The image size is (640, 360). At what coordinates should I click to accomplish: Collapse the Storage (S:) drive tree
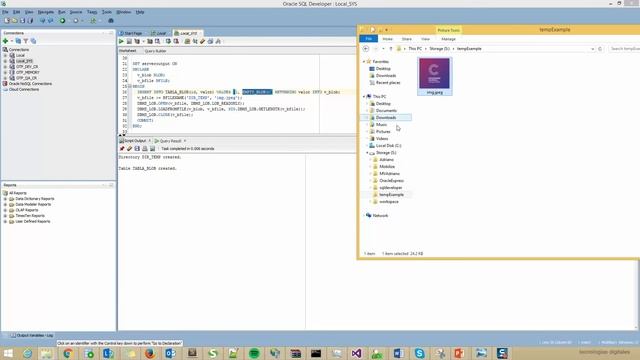click(367, 153)
